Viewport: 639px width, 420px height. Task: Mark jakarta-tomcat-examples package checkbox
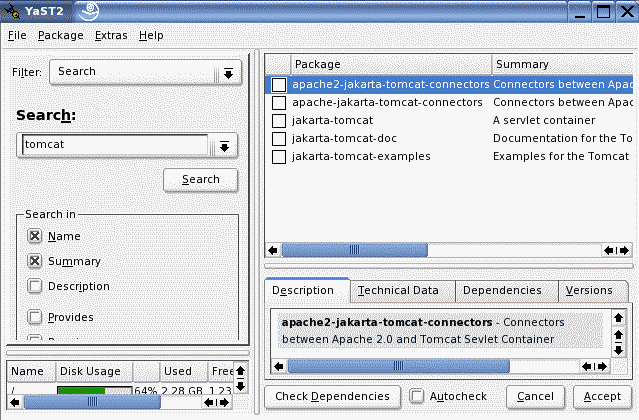[x=279, y=156]
